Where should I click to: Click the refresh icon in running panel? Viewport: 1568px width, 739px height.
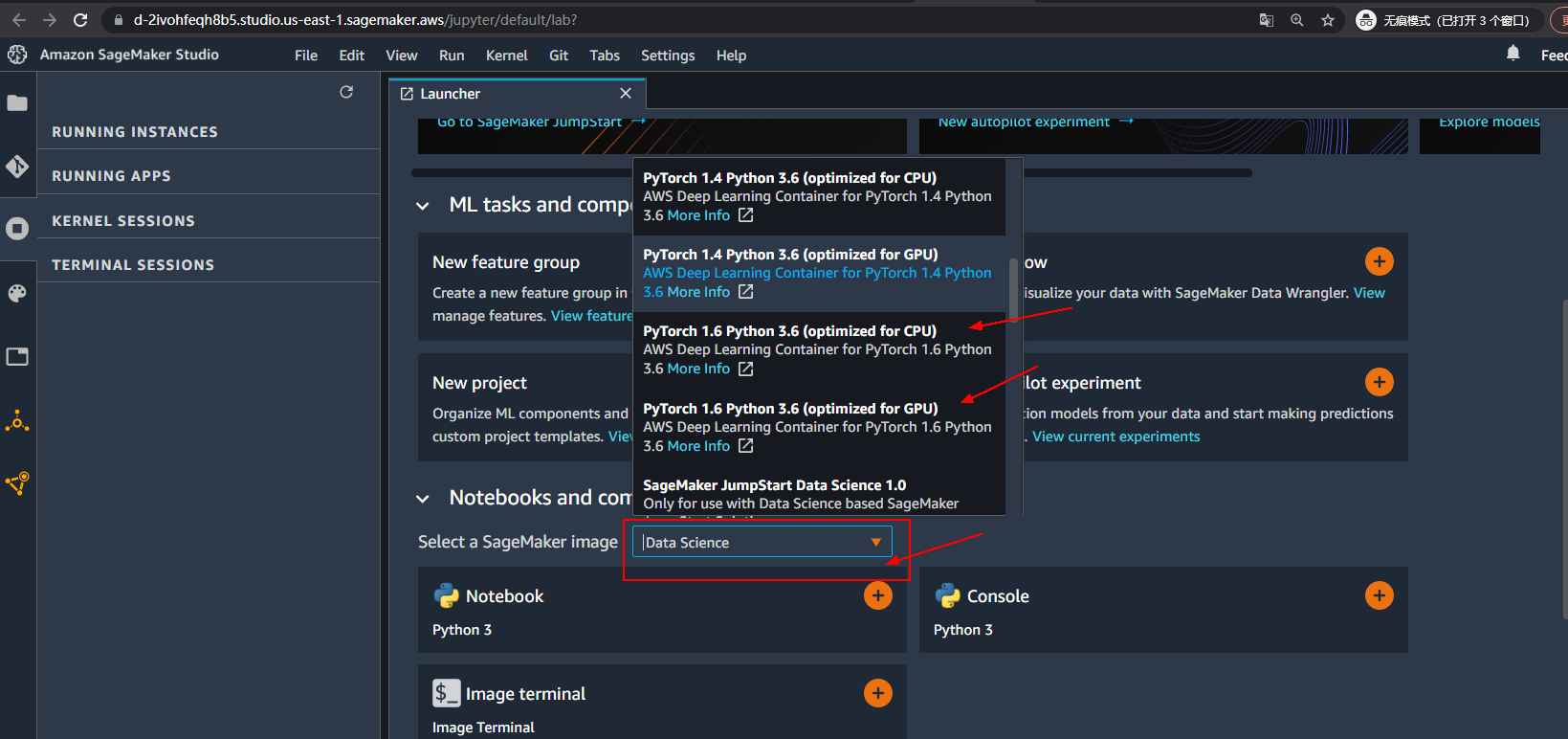(346, 92)
